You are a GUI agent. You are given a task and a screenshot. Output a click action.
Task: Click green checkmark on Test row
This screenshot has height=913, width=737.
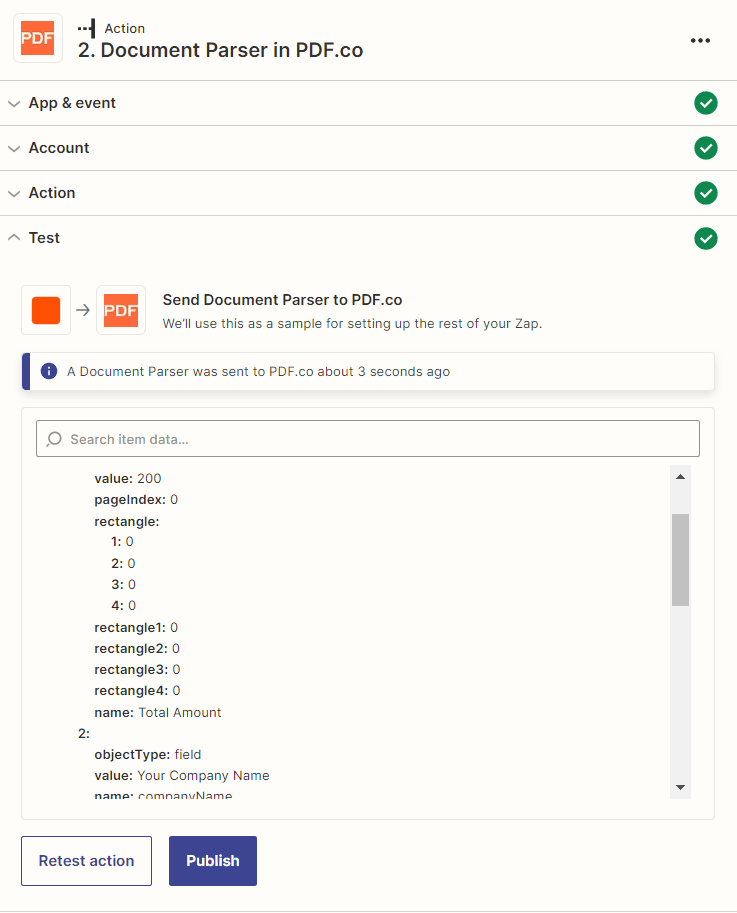point(706,238)
